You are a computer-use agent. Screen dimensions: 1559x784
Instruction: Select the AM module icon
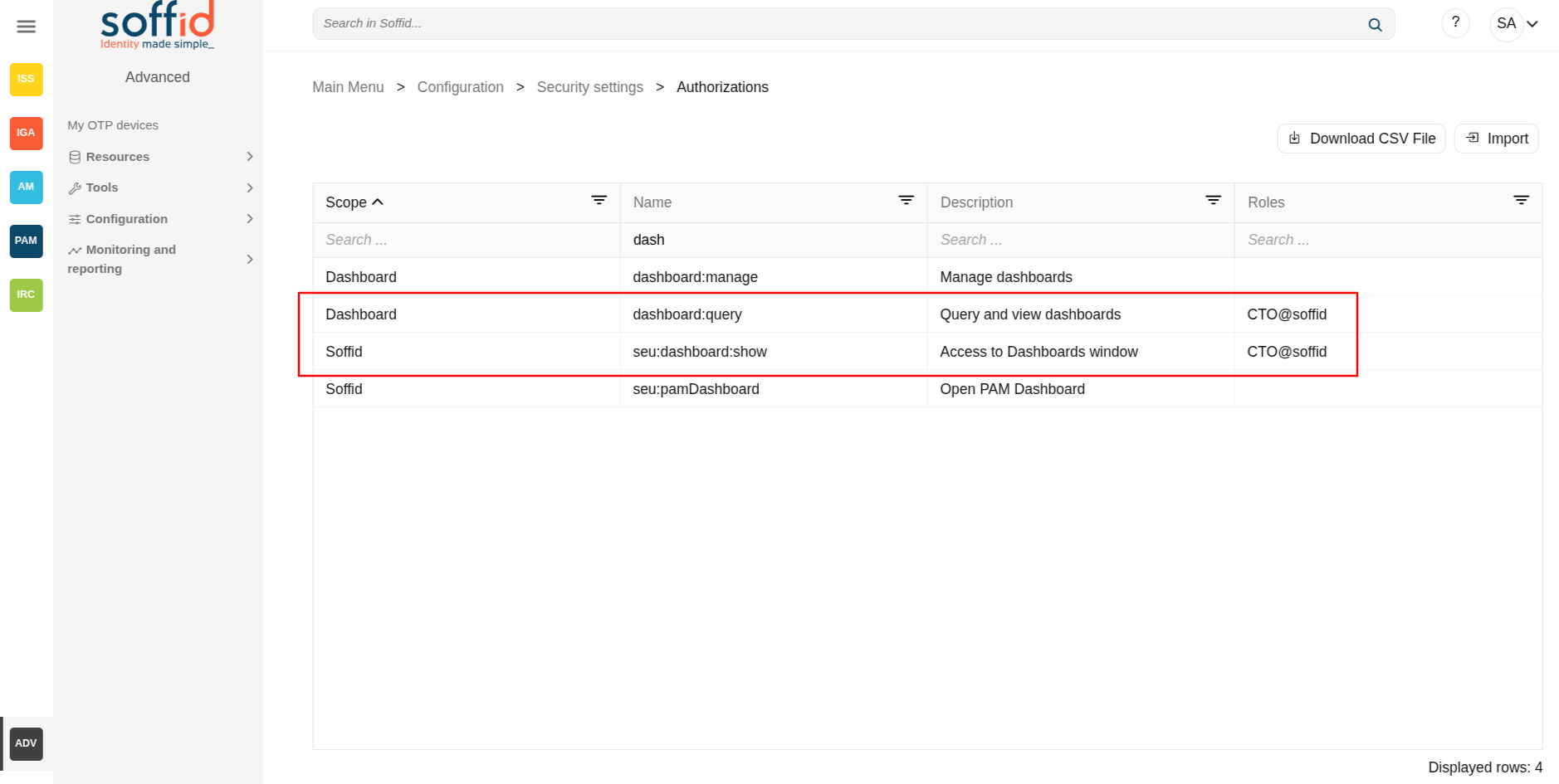click(27, 187)
